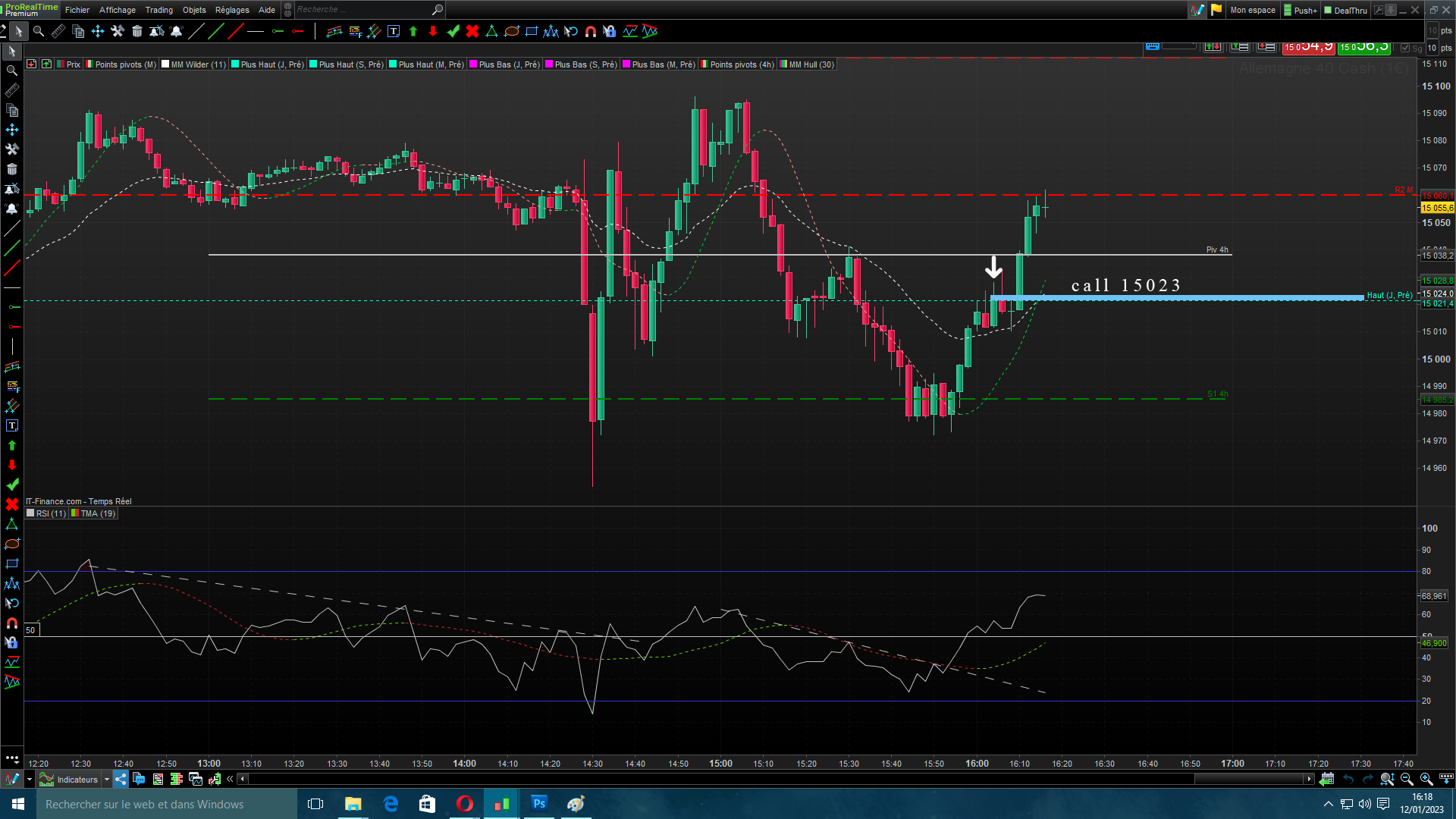Select the ellipse drawing tool
The image size is (1456, 819).
click(x=512, y=31)
